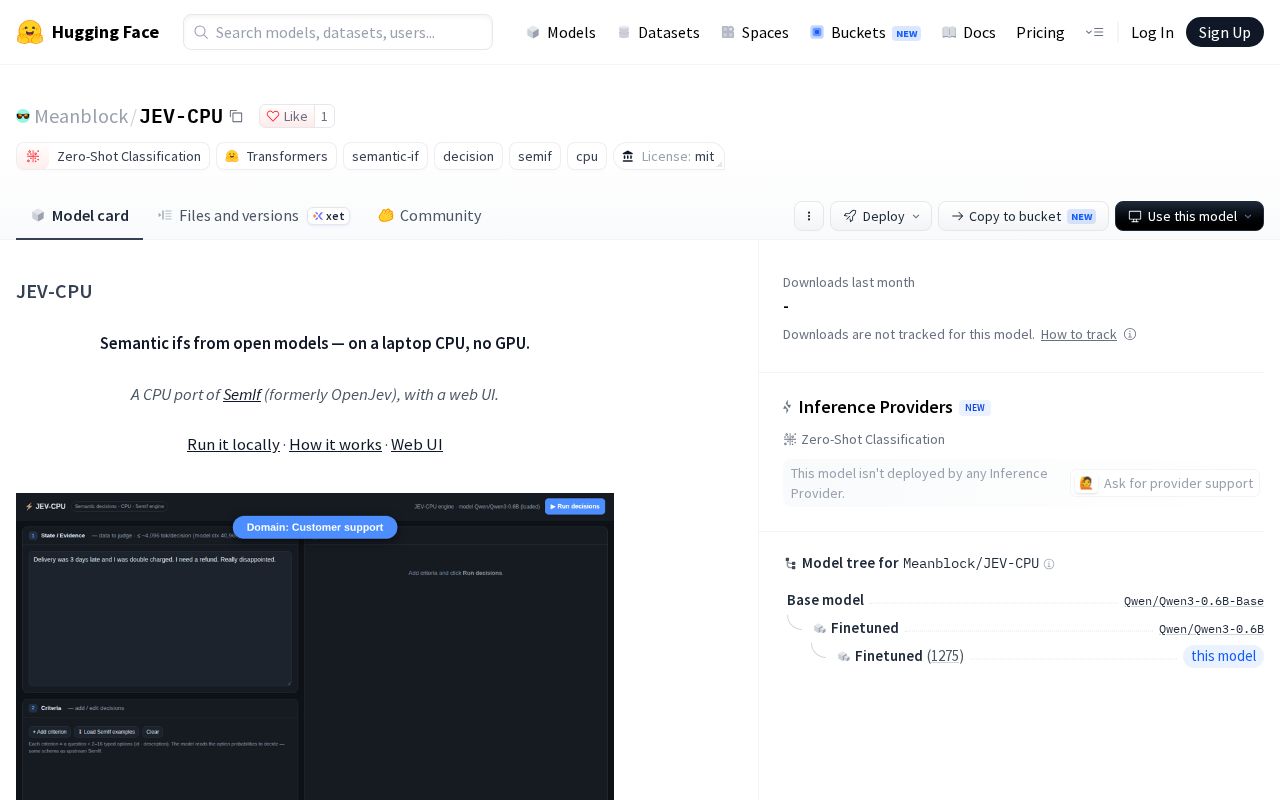This screenshot has height=800, width=1280.
Task: Open Spaces in top navigation
Action: (755, 32)
